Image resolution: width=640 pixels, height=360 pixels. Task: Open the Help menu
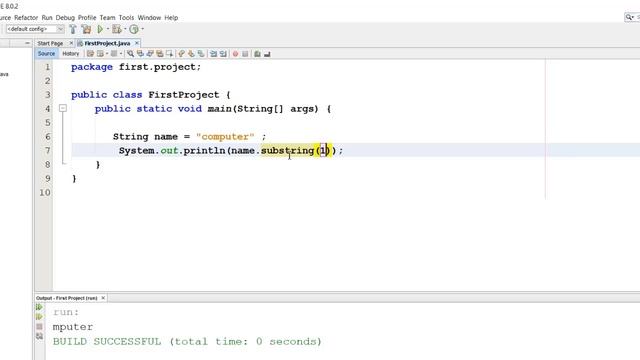click(171, 18)
